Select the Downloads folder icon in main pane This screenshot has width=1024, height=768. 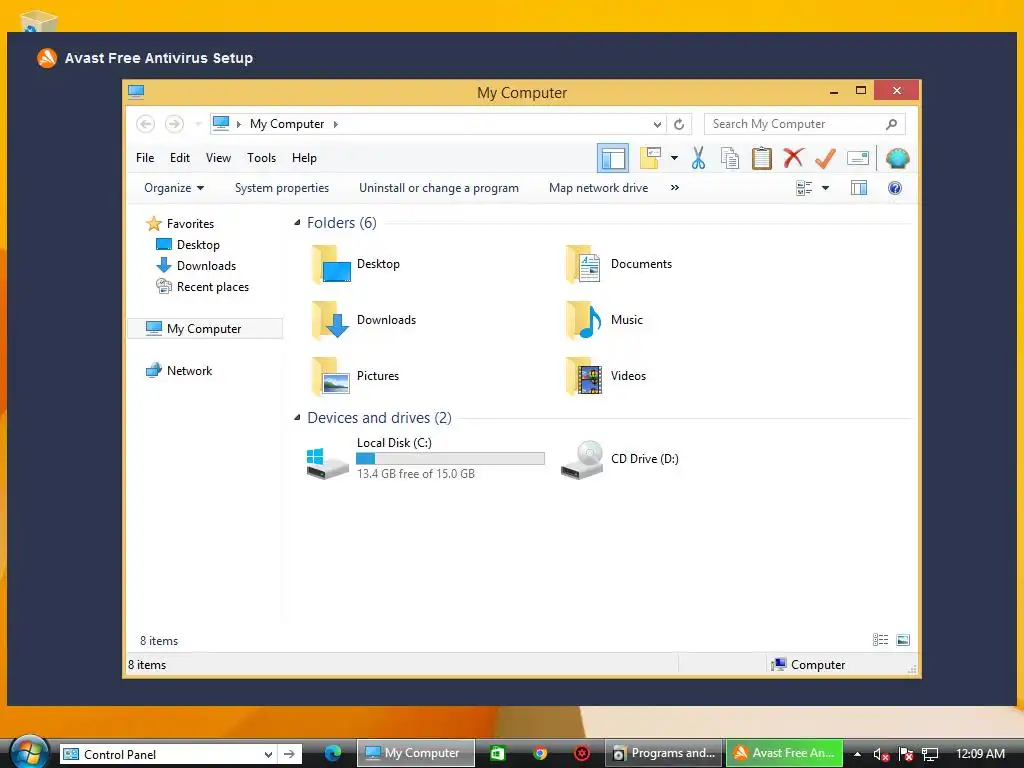332,320
